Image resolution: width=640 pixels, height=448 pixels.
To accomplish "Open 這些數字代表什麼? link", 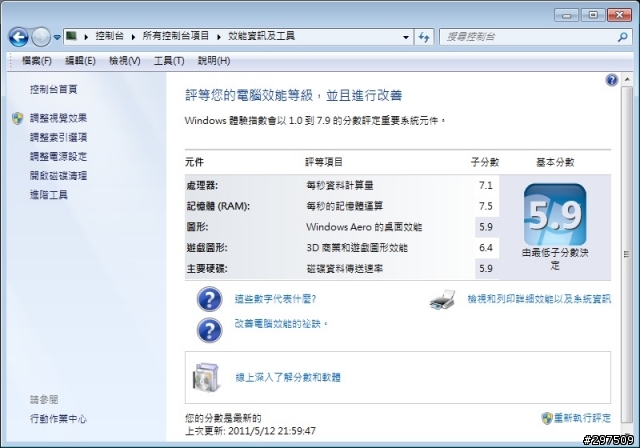I will coord(275,299).
